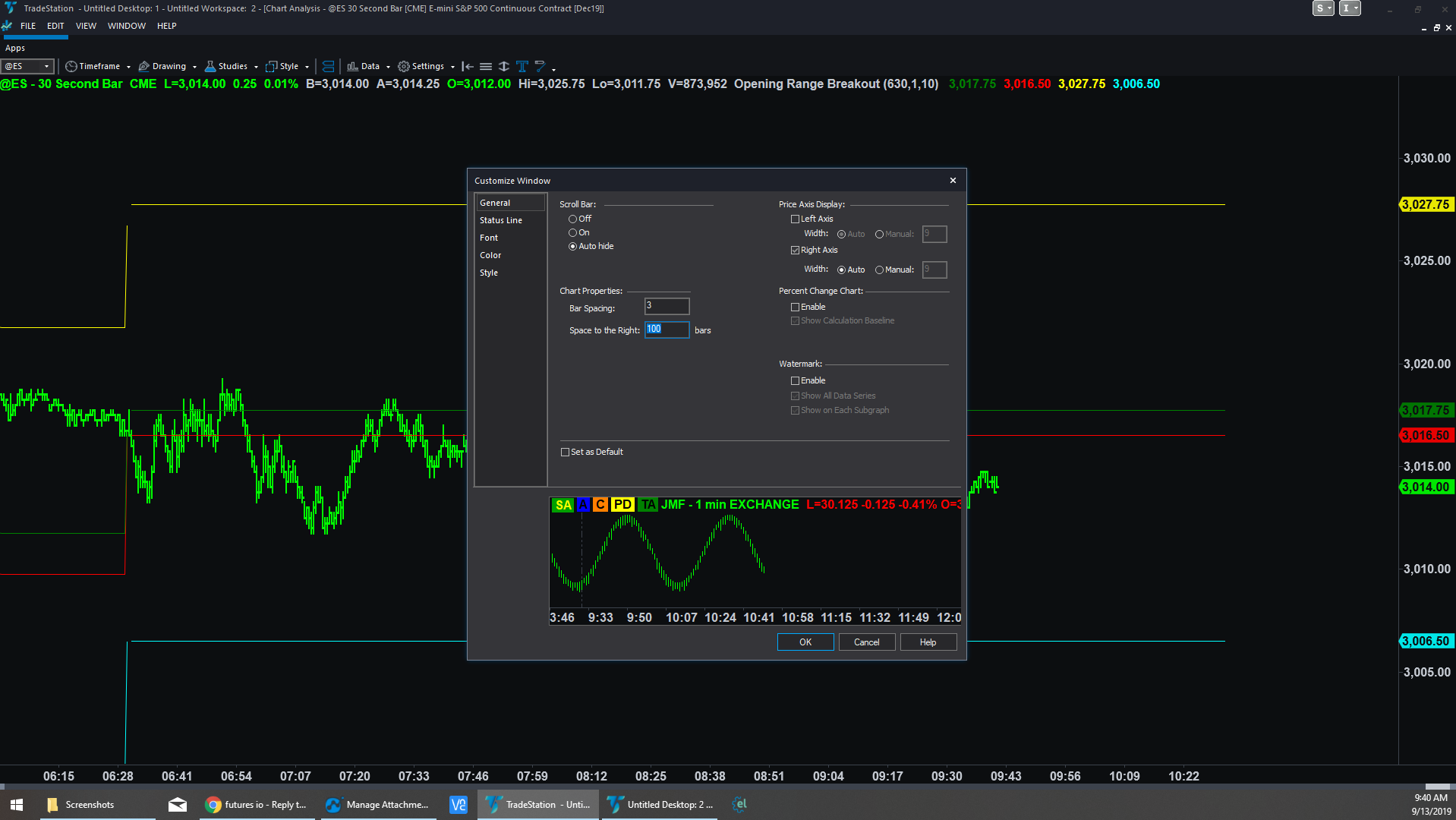Open the VIEW menu
This screenshot has width=1456, height=820.
[86, 26]
